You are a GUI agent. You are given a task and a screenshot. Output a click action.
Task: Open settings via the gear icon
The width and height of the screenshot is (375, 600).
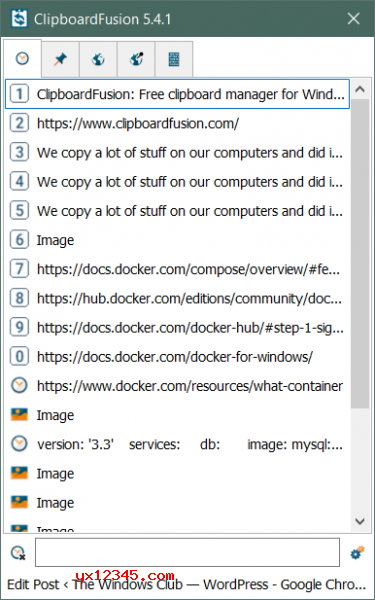[x=357, y=553]
